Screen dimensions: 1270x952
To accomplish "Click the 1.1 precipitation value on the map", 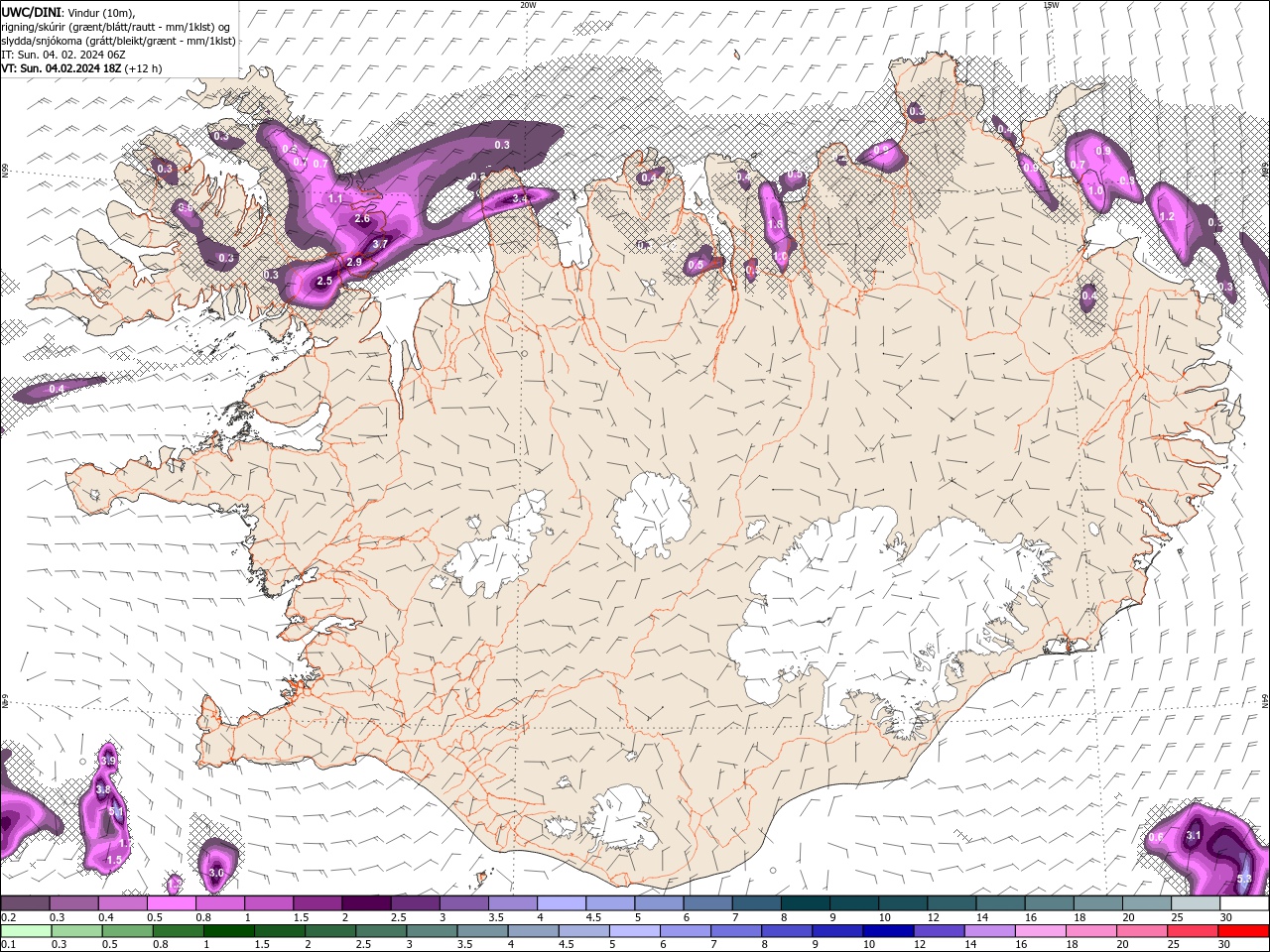I will coord(335,198).
